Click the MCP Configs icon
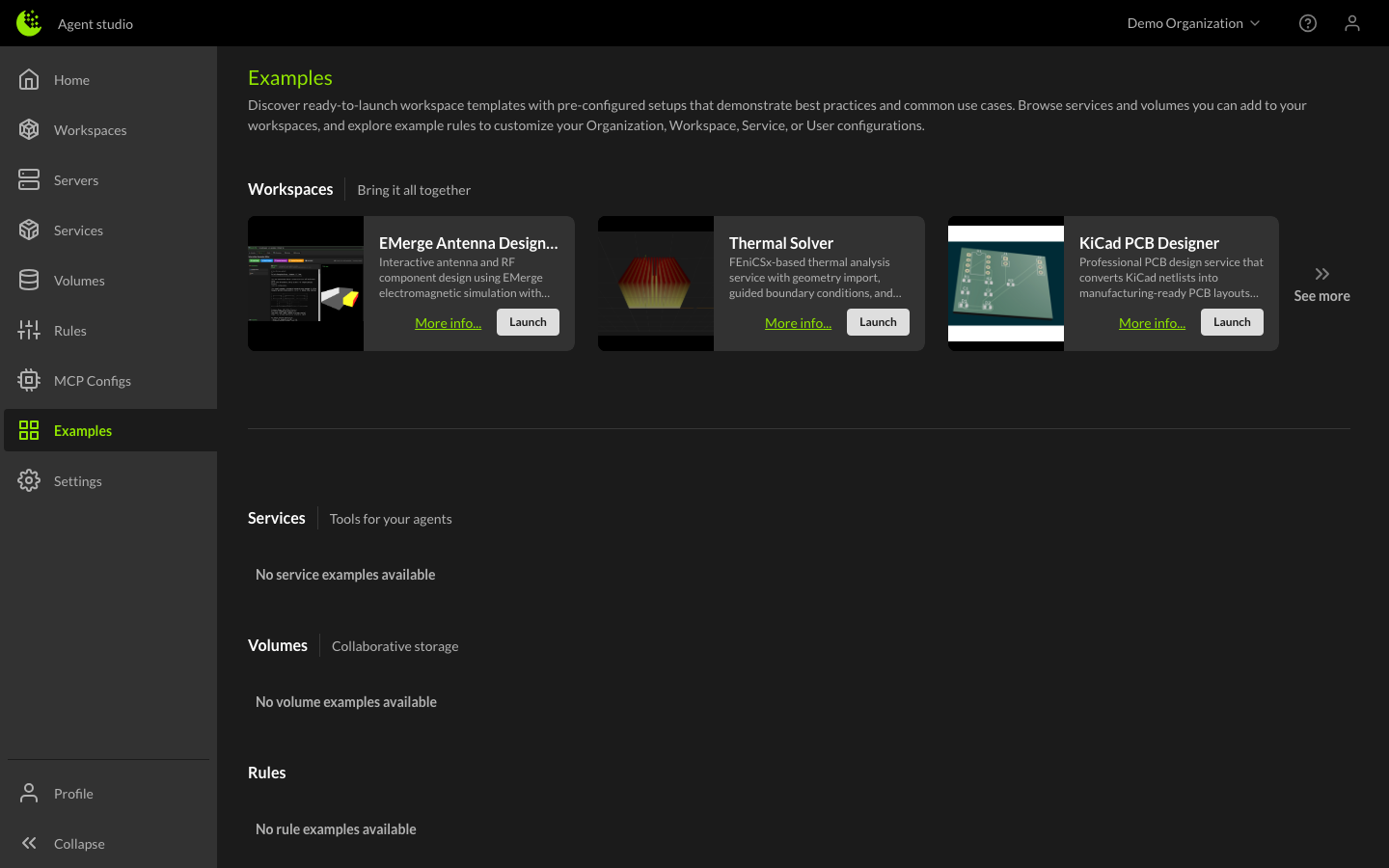 point(29,381)
